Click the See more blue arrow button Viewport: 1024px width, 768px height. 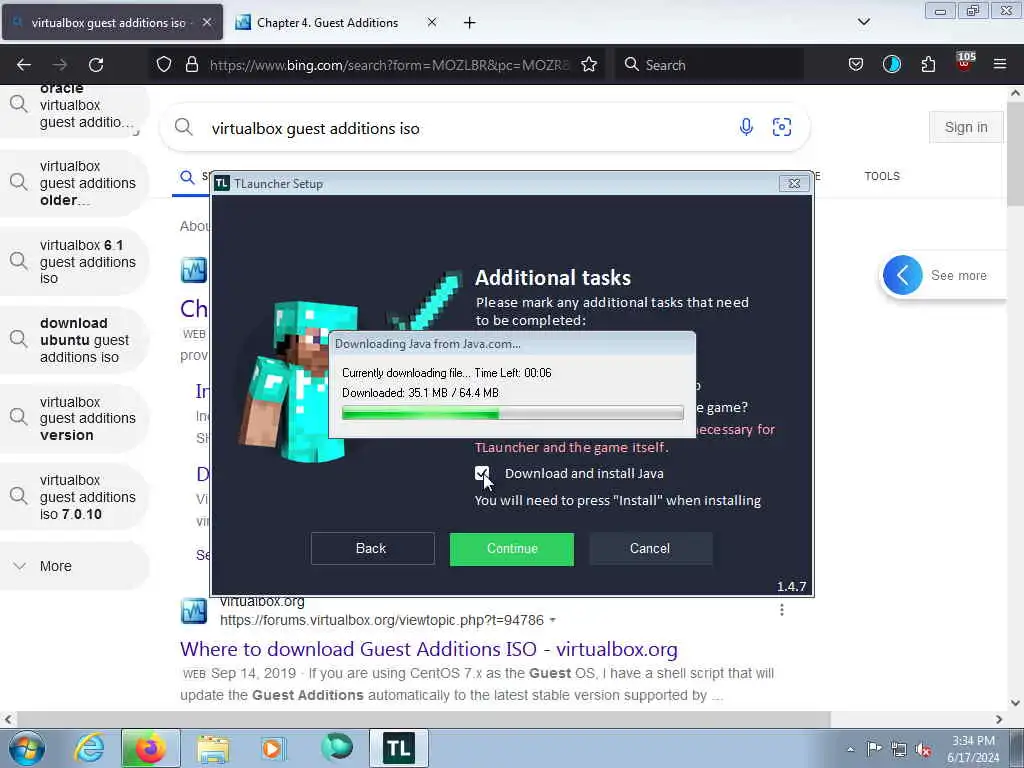click(902, 275)
